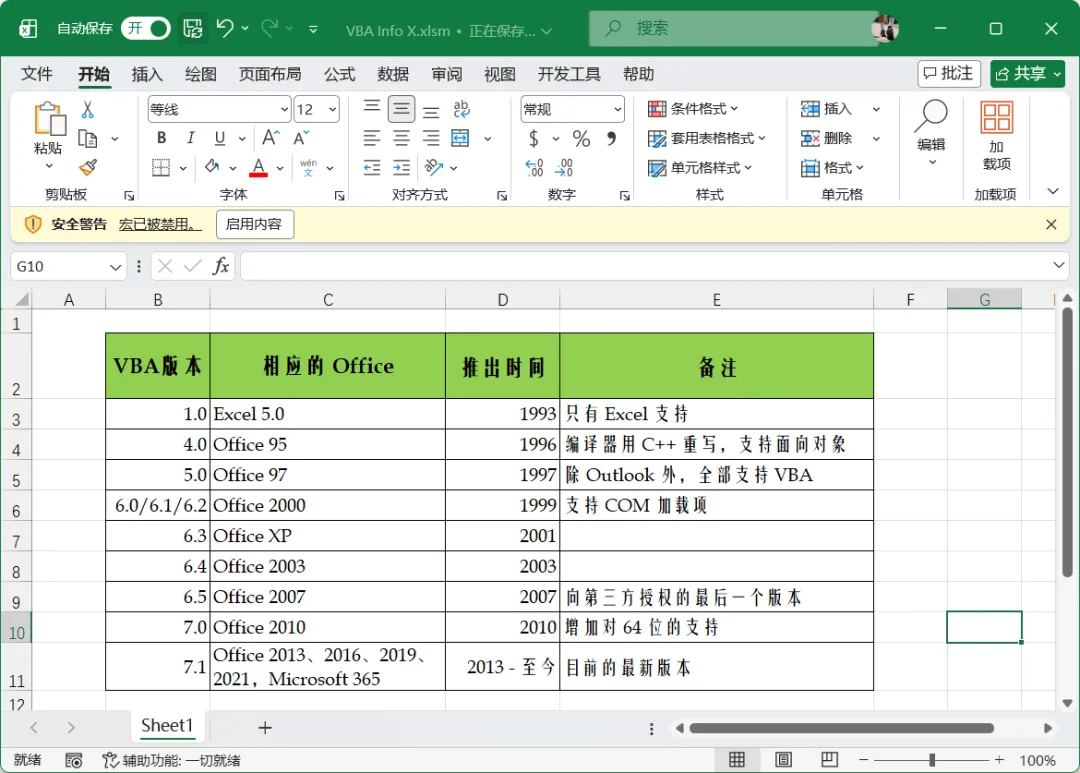
Task: Select the Format Painter brush
Action: 87,167
